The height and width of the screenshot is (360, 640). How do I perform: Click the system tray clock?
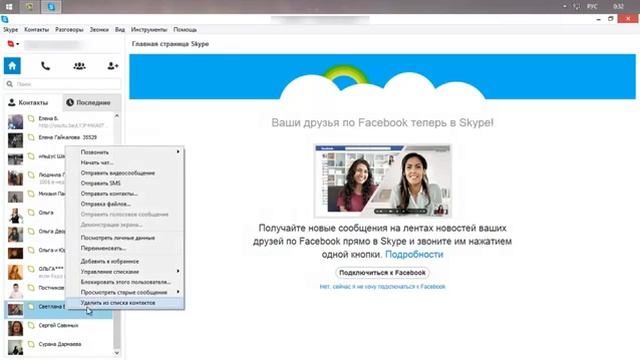pyautogui.click(x=618, y=7)
